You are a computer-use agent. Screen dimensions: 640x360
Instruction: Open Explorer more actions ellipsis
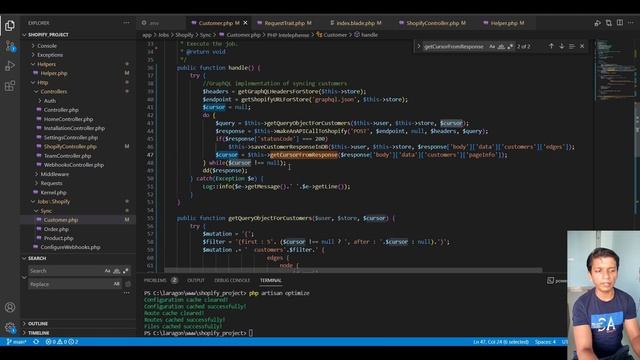click(127, 23)
